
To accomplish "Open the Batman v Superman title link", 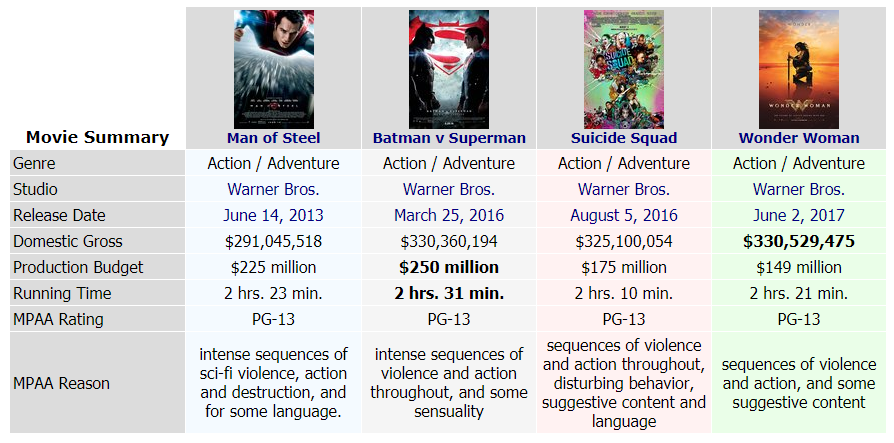I will 449,138.
